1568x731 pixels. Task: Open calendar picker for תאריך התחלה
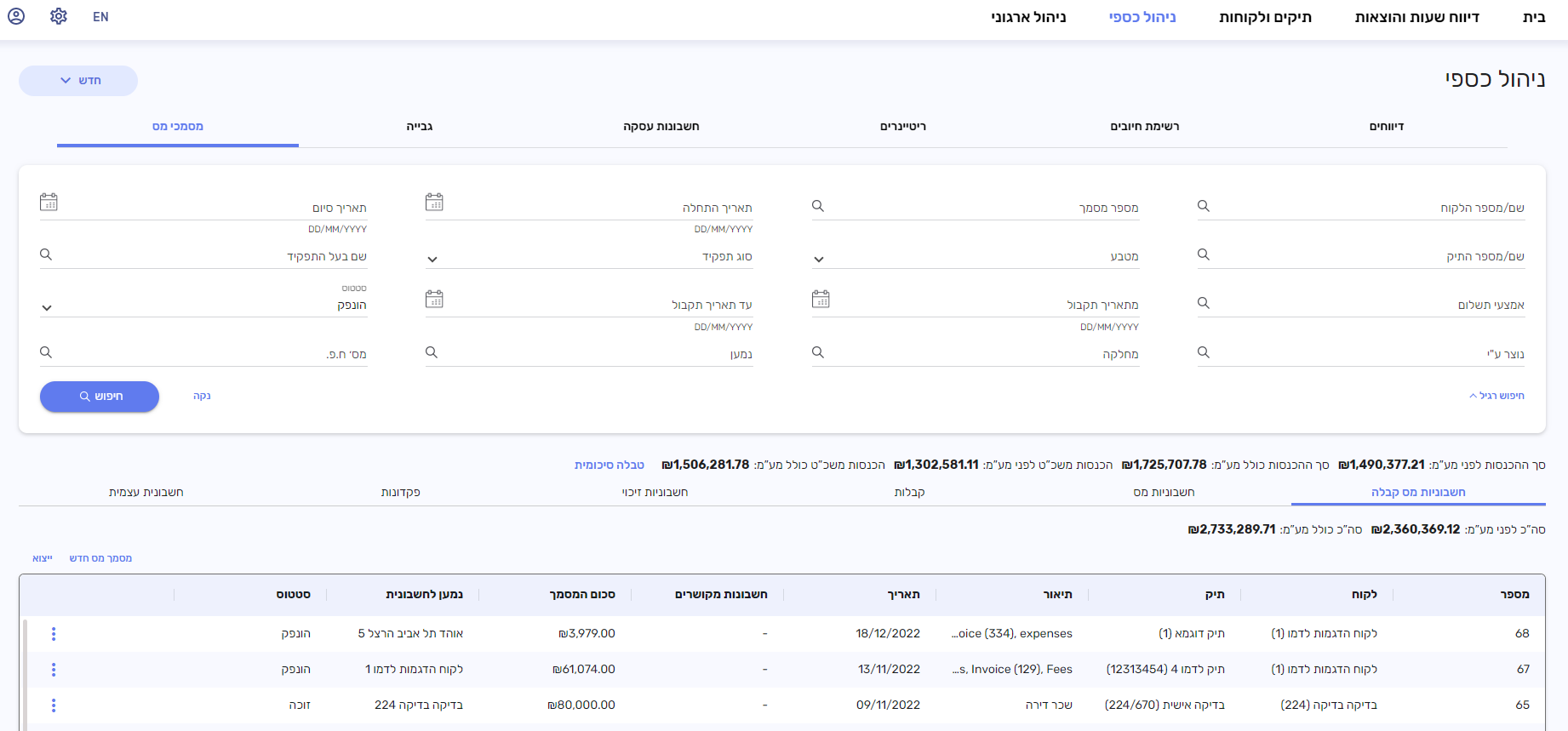434,203
